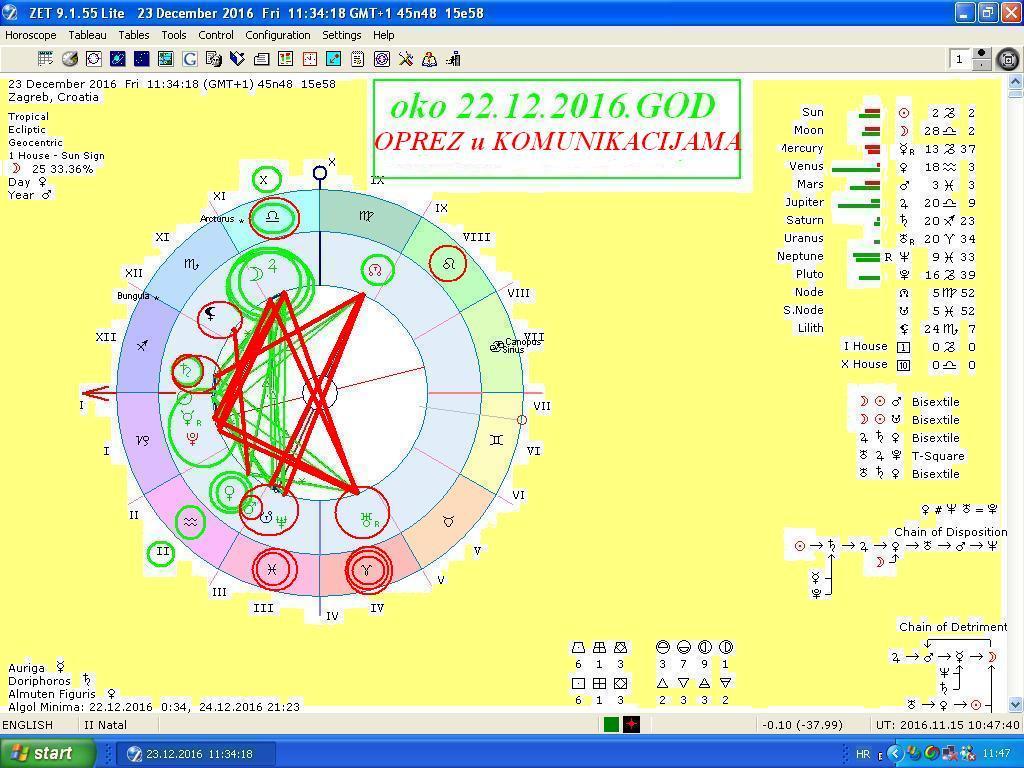Viewport: 1024px width, 768px height.
Task: Click the crossed tools settings icon
Action: pyautogui.click(x=406, y=59)
